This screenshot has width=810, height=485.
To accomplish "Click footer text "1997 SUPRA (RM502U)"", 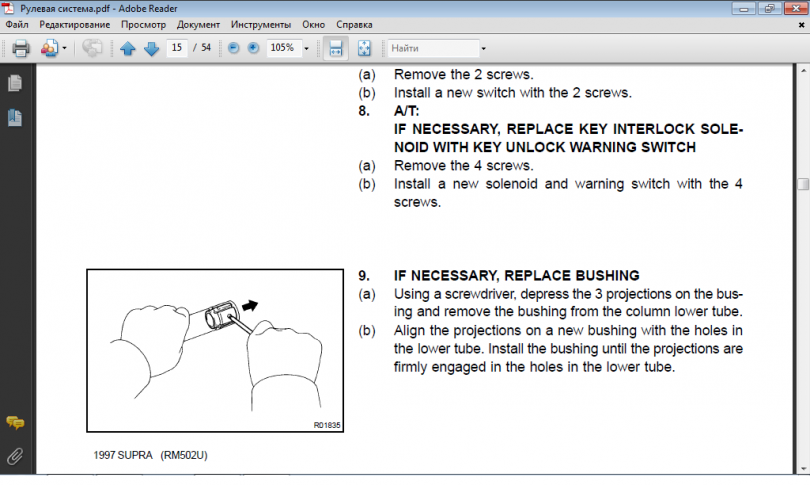I will [x=150, y=455].
